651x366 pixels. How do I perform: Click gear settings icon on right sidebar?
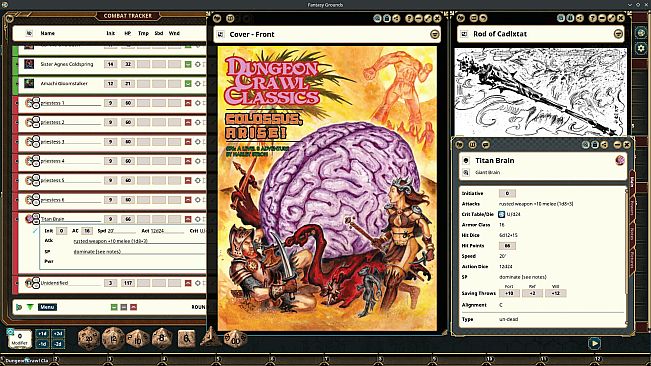(x=641, y=49)
